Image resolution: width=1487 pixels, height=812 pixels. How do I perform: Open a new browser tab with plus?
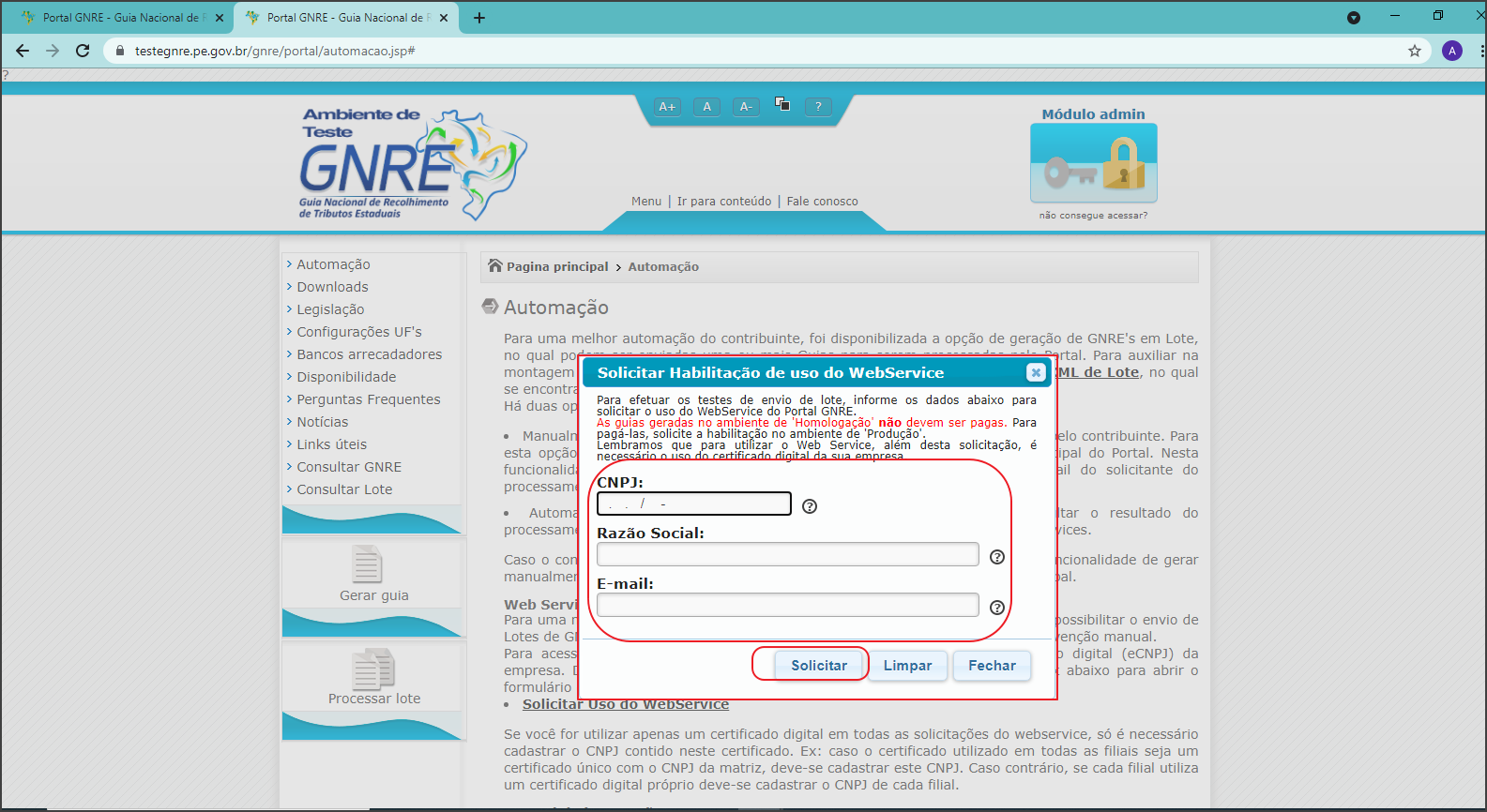click(479, 18)
